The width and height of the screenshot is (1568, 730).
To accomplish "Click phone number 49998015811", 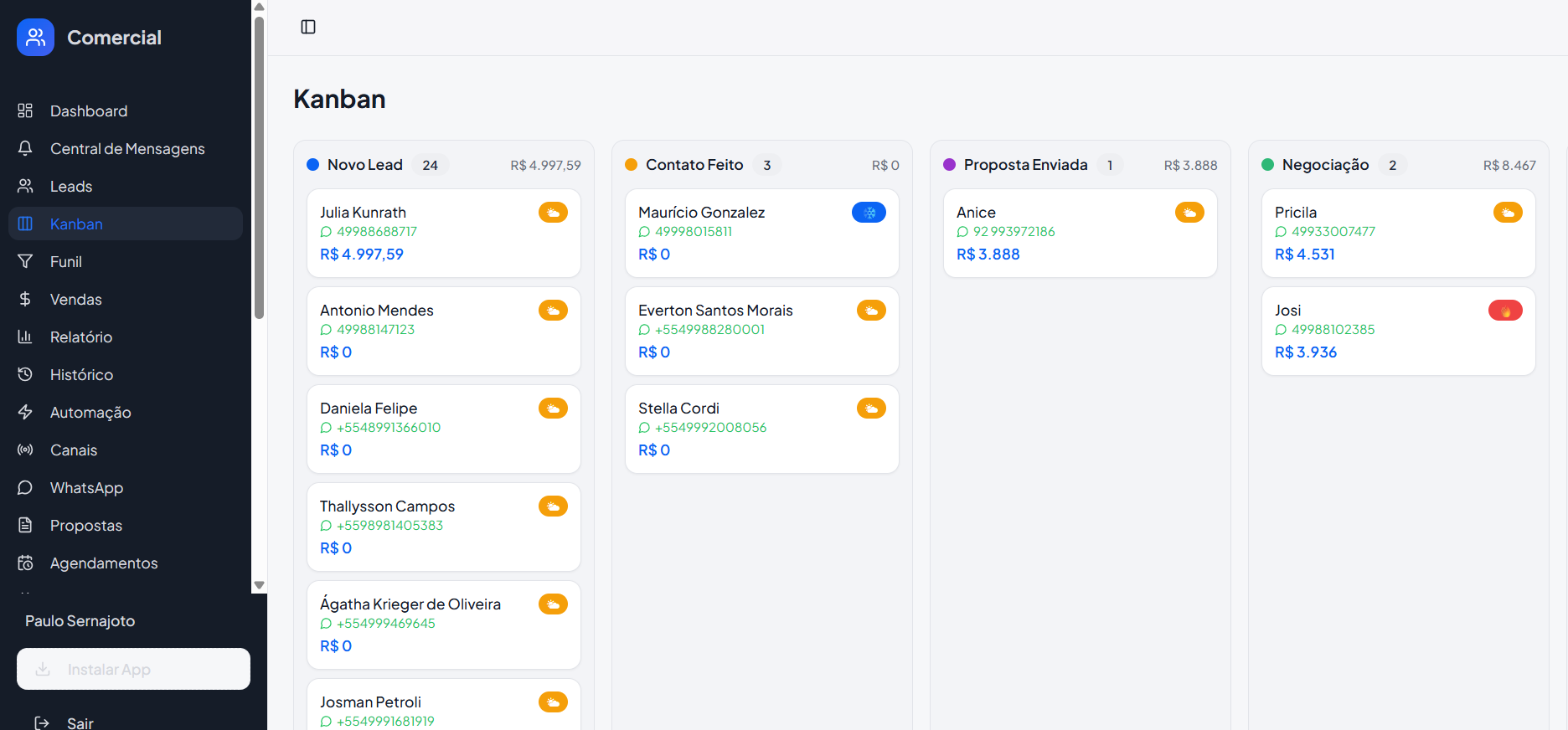I will tap(694, 232).
